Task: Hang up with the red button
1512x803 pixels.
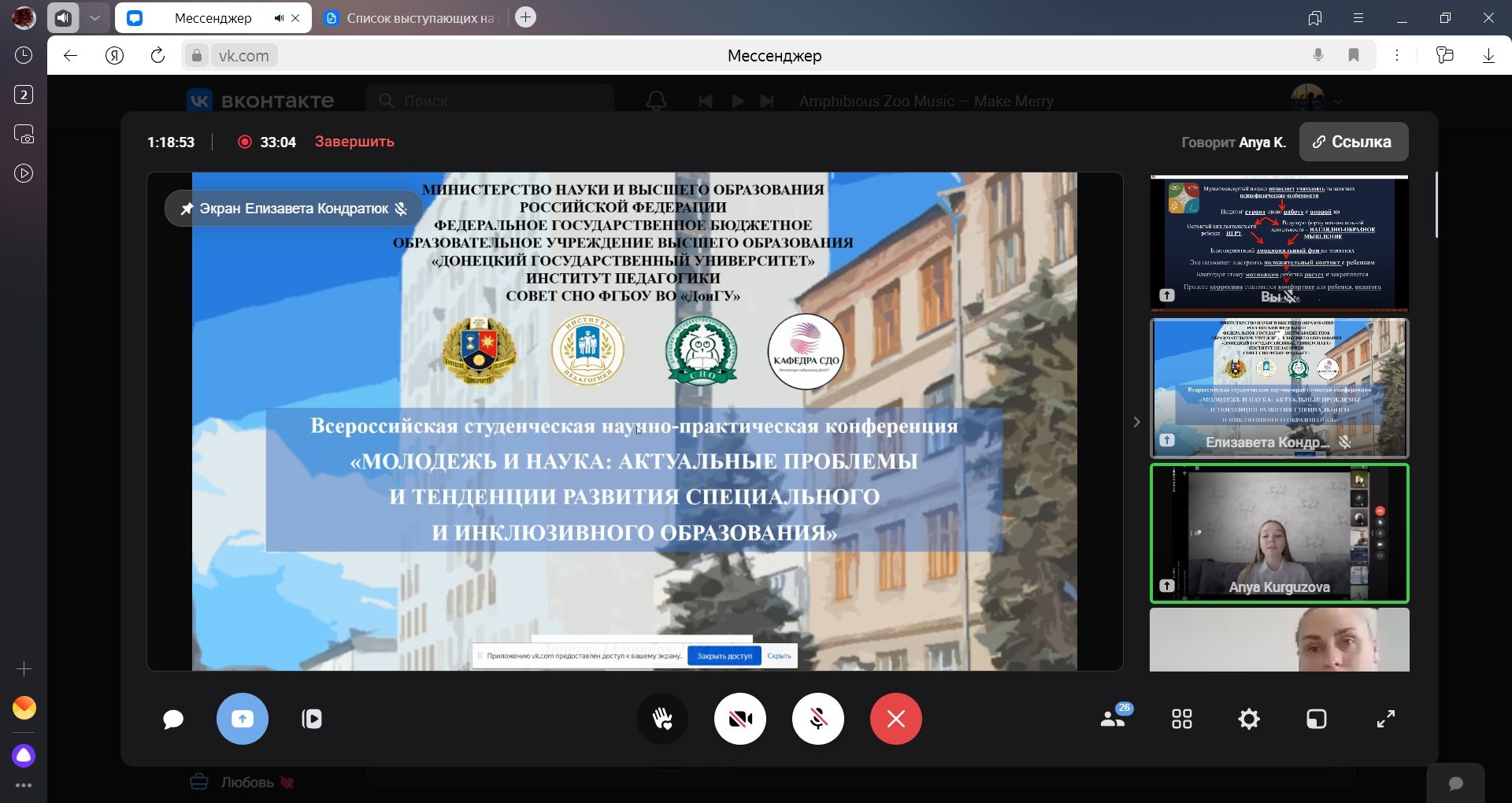Action: pos(896,719)
